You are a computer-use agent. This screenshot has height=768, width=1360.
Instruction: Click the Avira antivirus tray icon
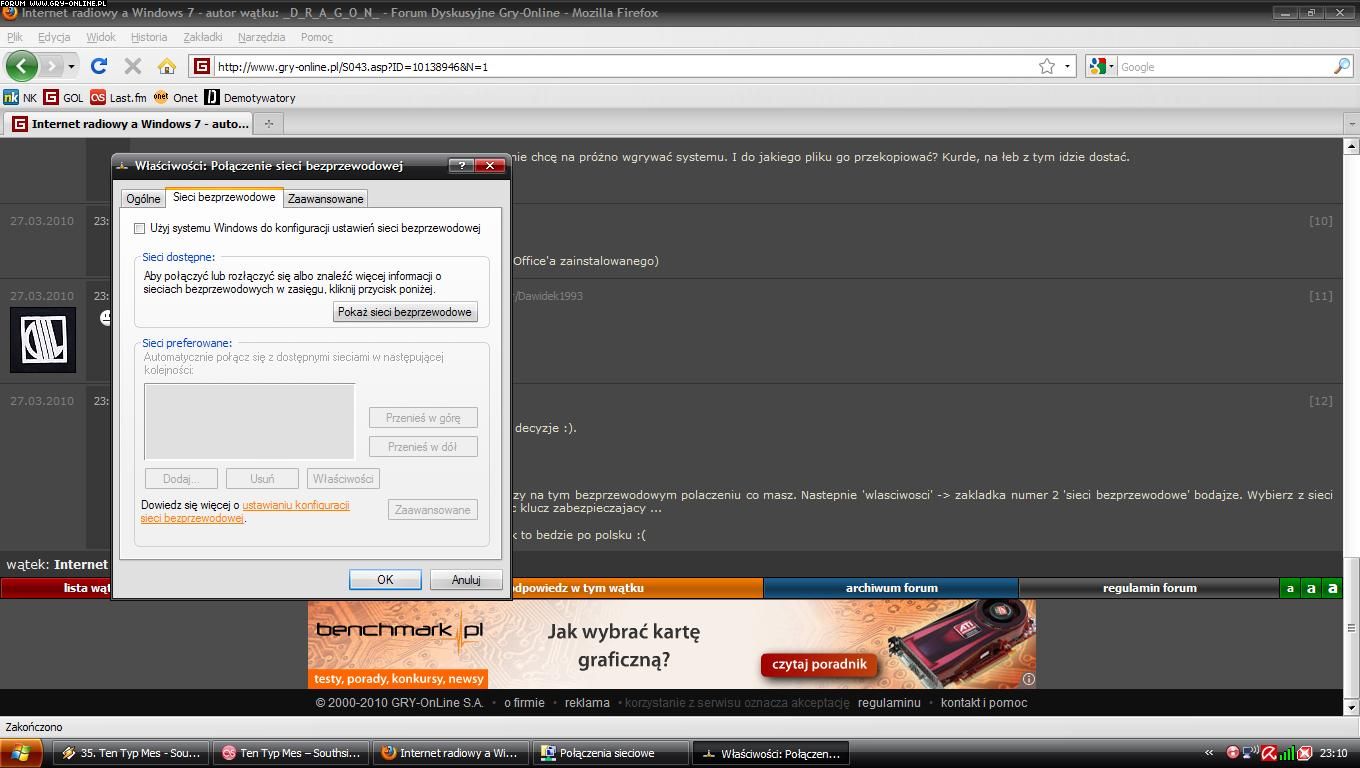pos(1269,753)
